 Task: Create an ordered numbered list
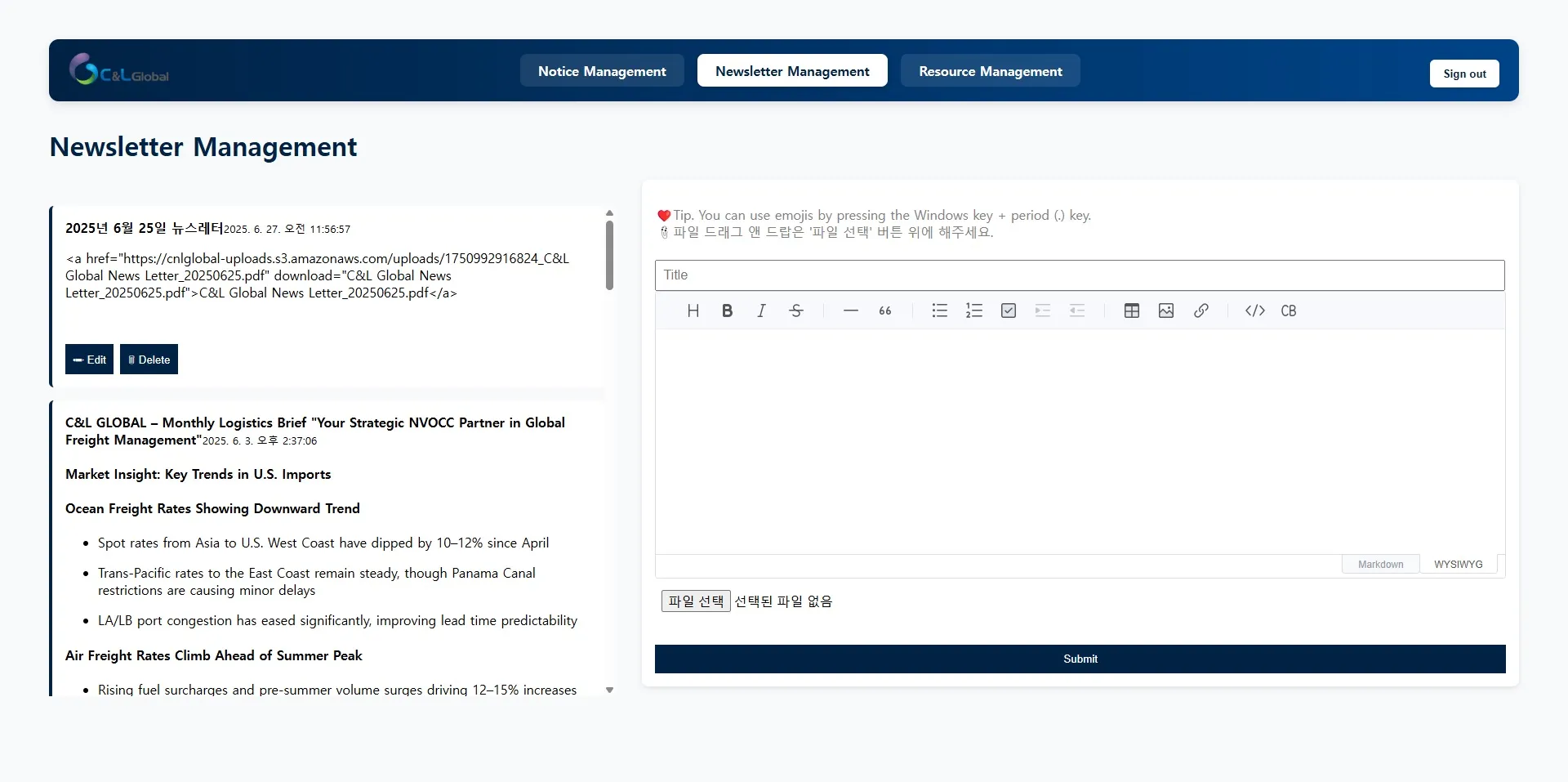973,311
